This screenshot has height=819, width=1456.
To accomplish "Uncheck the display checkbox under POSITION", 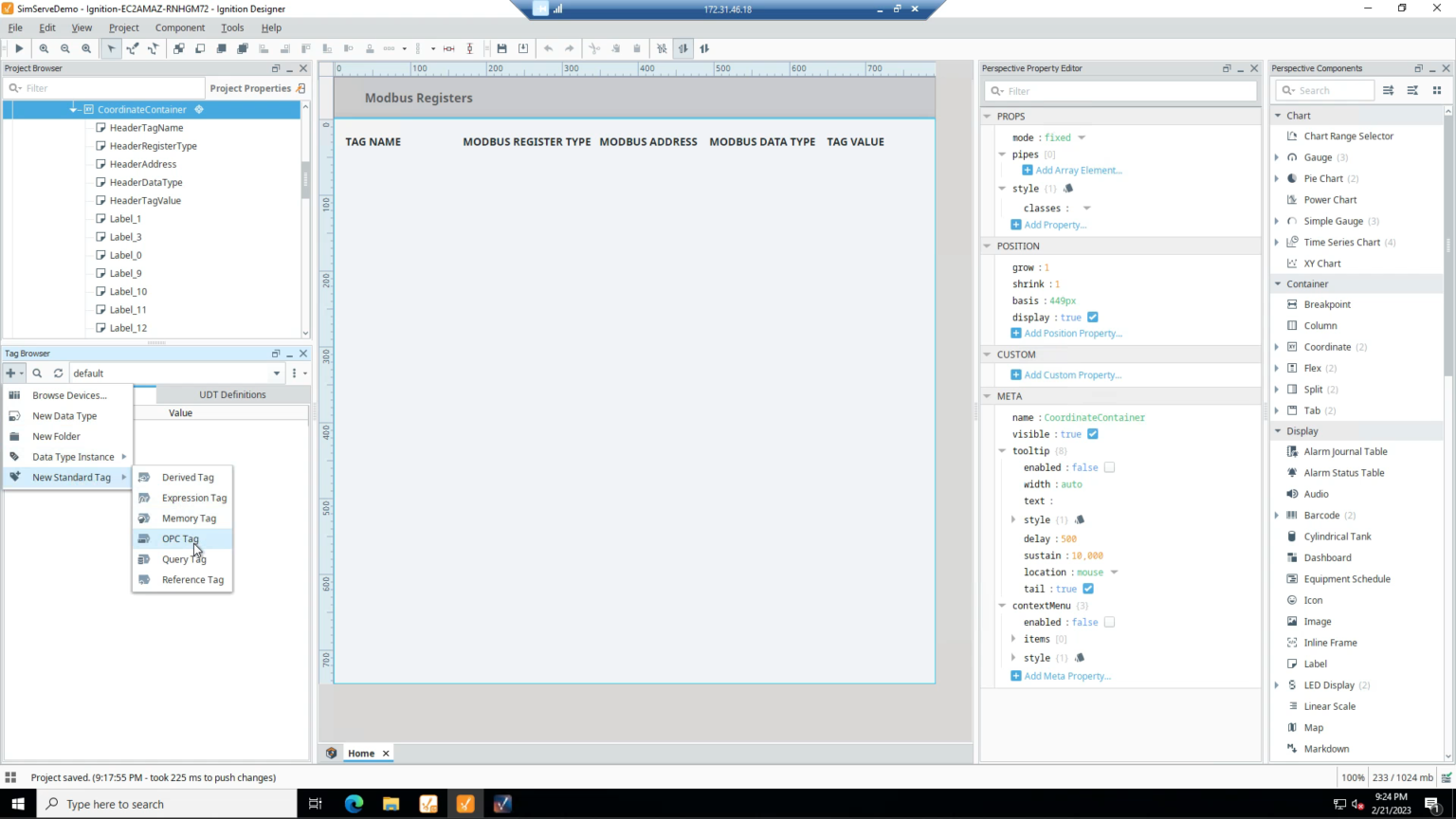I will click(1092, 318).
